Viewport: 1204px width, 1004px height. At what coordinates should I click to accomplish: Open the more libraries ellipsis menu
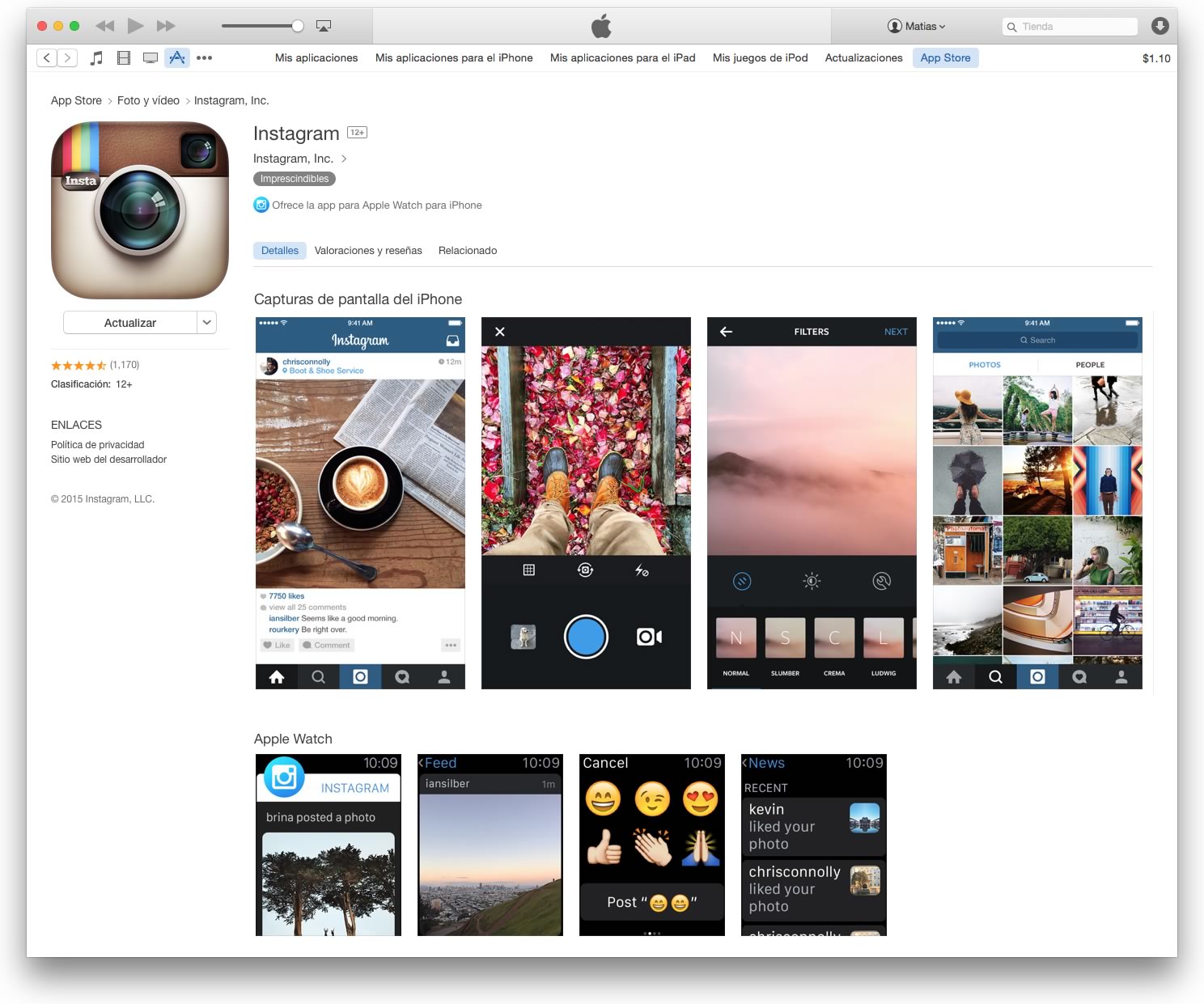pyautogui.click(x=205, y=58)
